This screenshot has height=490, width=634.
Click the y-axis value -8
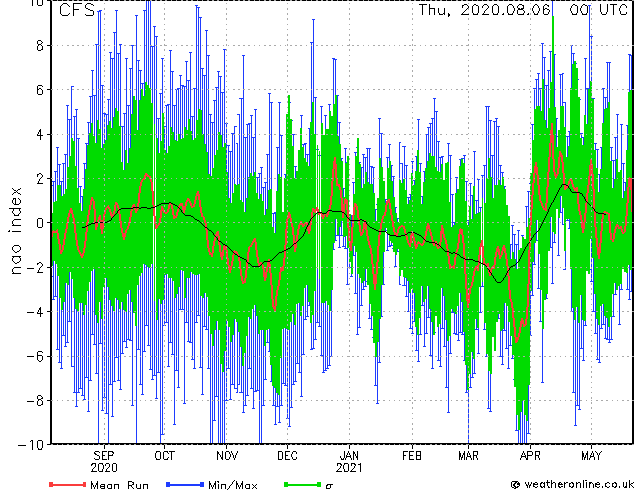[x=35, y=401]
